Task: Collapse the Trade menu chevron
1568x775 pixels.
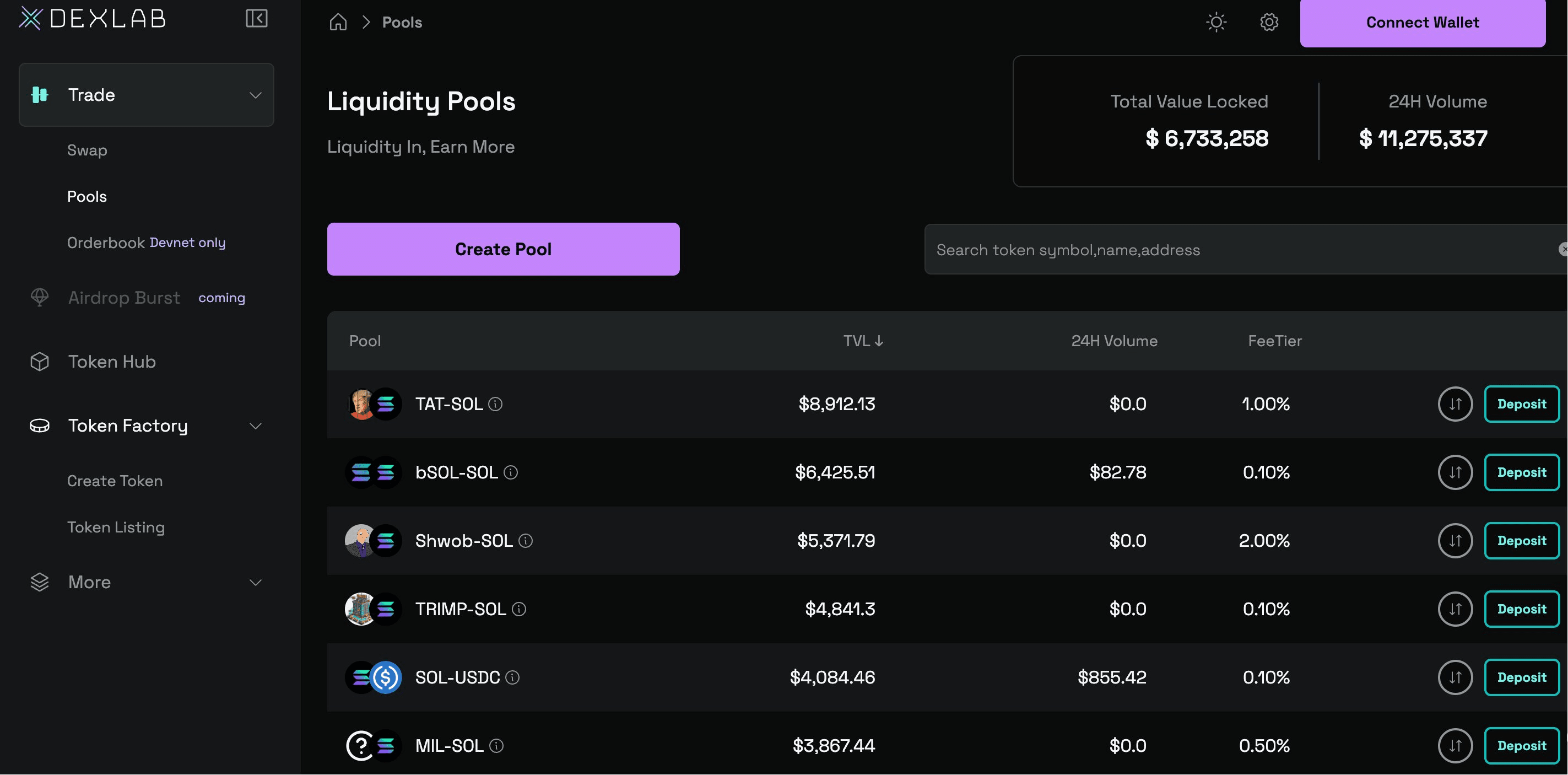Action: tap(256, 95)
